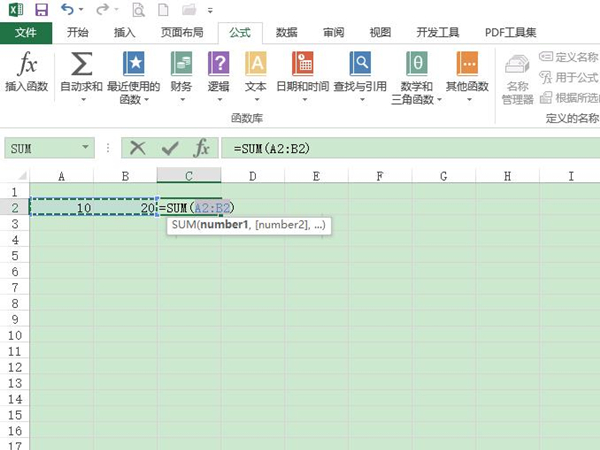Click the fx button beside the formula bar
Screen dimensions: 600x450
click(x=201, y=148)
